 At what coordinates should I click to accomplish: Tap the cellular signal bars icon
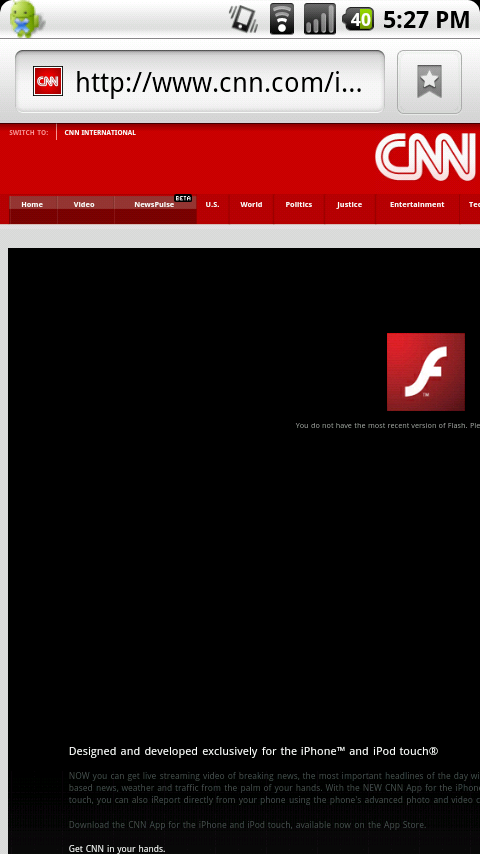coord(320,19)
